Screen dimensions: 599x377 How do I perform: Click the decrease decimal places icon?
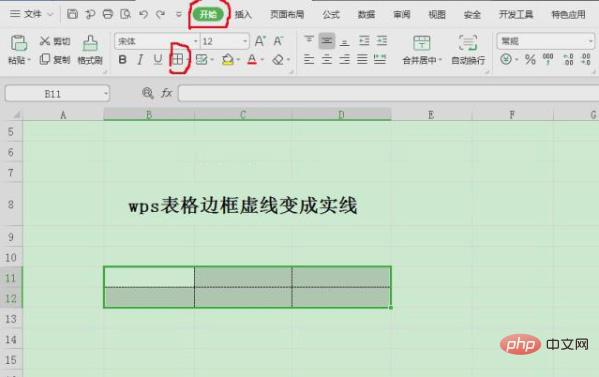tap(586, 59)
